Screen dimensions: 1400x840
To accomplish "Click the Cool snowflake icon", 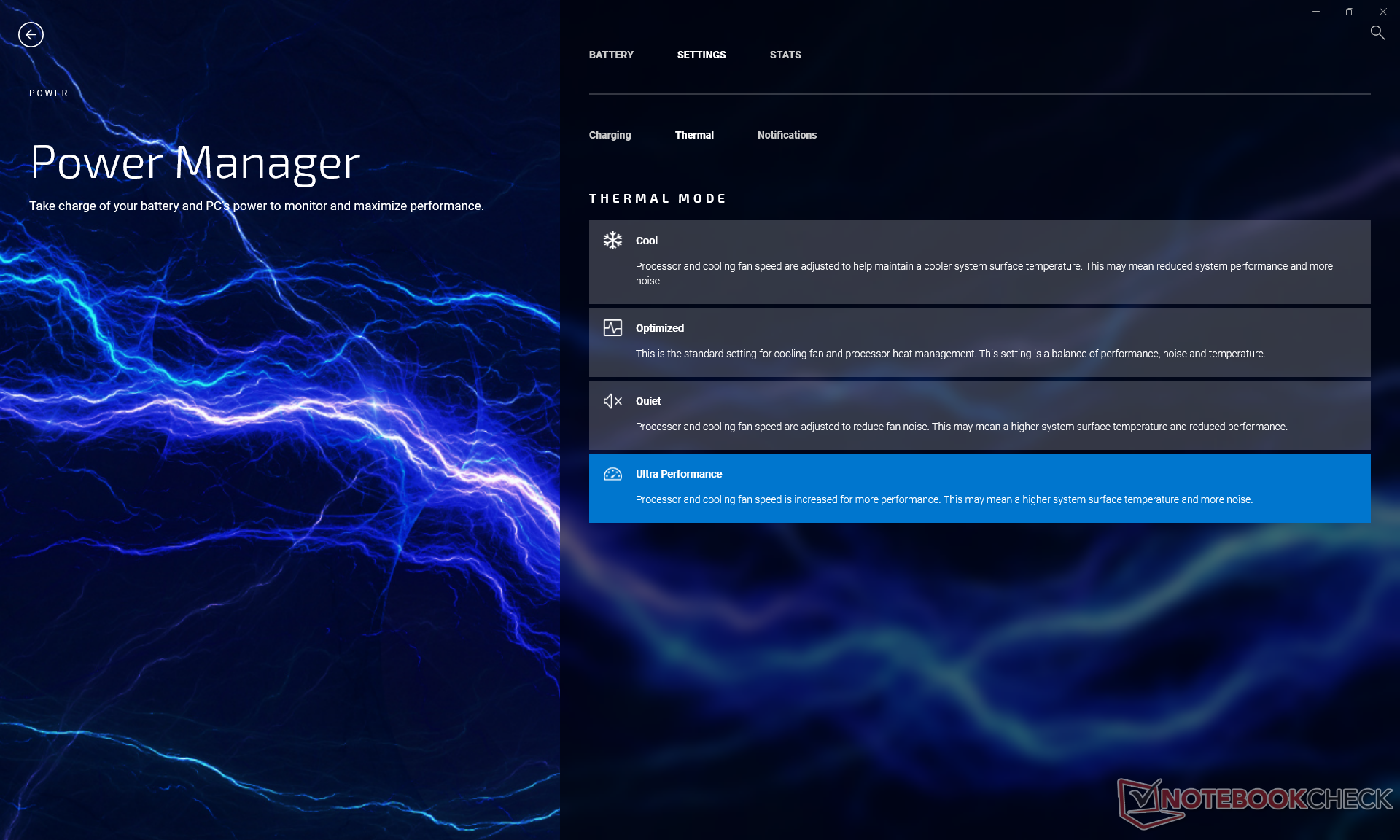I will 612,240.
